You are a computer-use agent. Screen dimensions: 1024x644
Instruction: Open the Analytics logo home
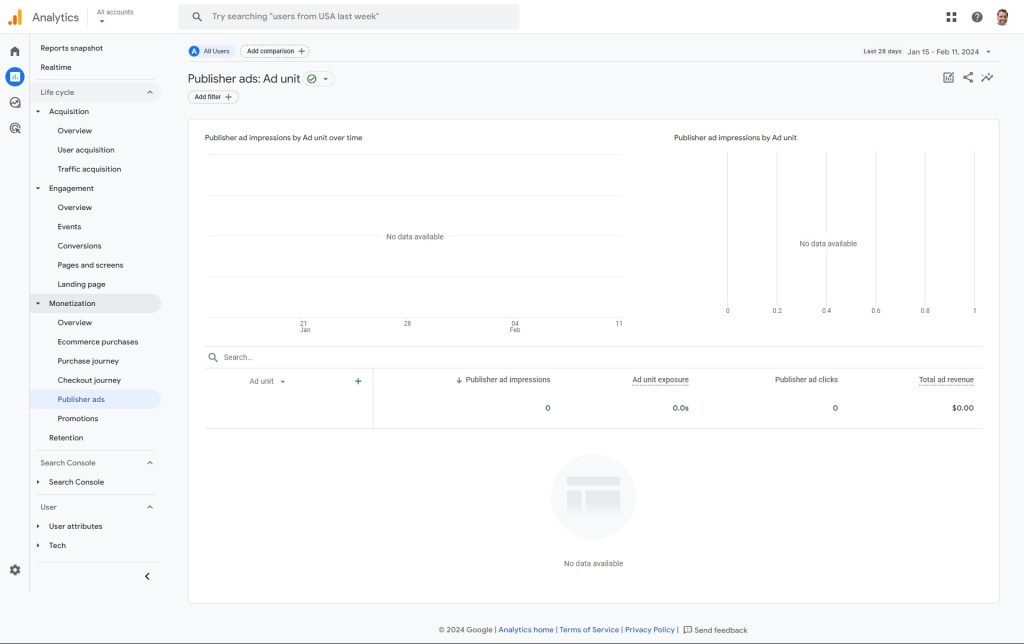(x=15, y=17)
